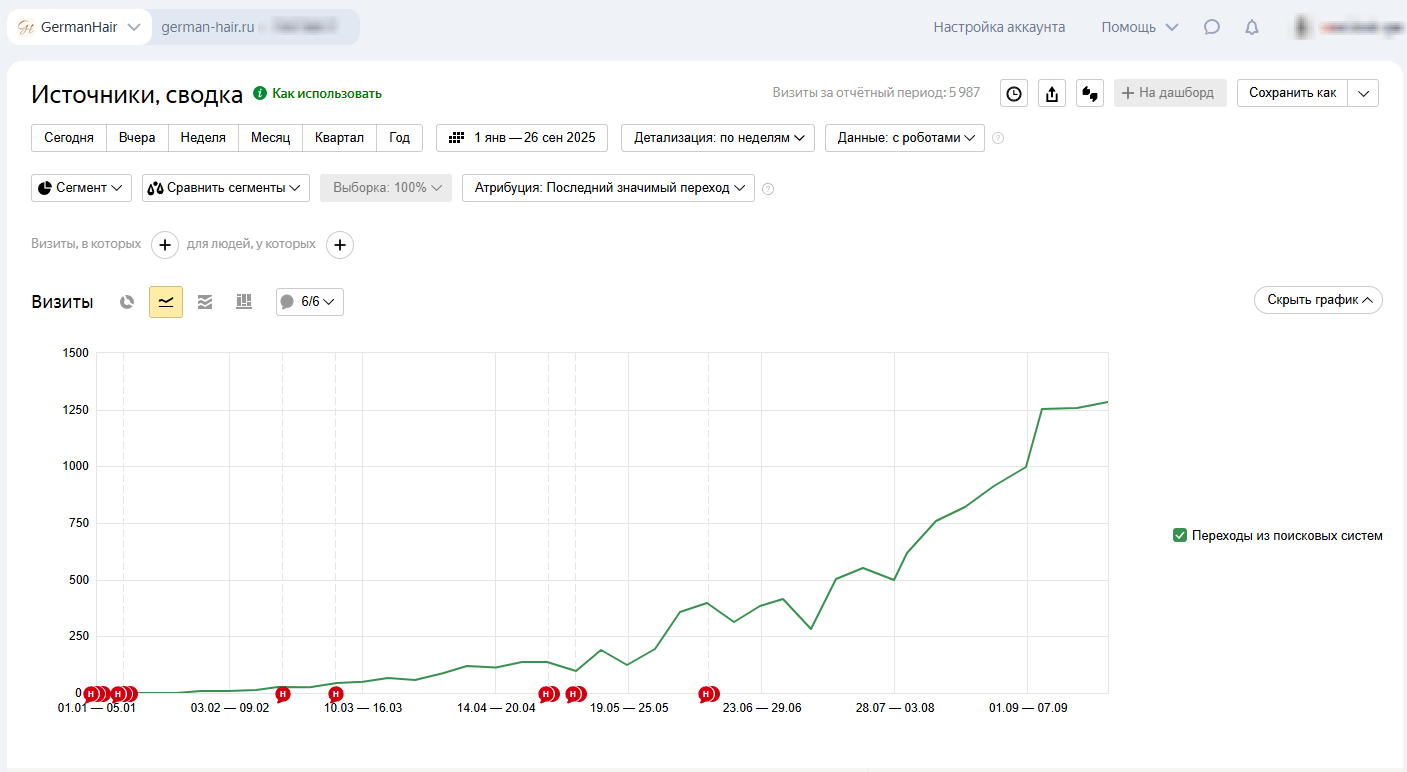Click the annotation marker near 23.06 week
1407x772 pixels.
click(708, 694)
